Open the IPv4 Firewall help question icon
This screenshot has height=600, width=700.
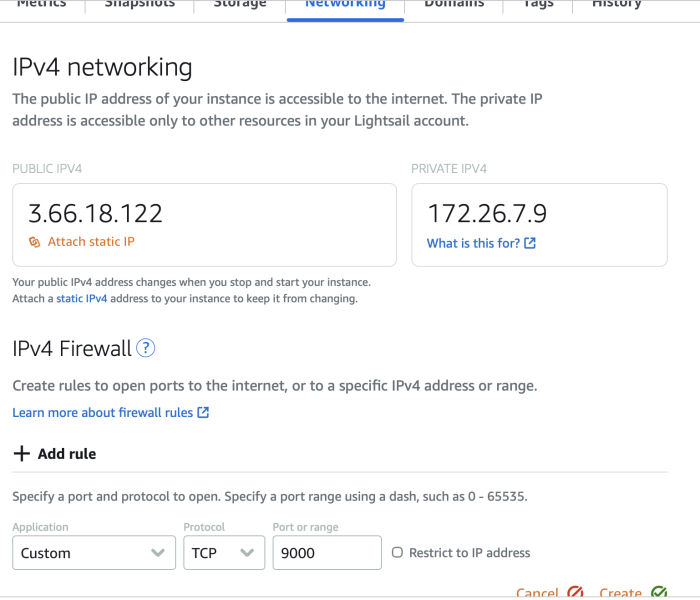click(146, 348)
